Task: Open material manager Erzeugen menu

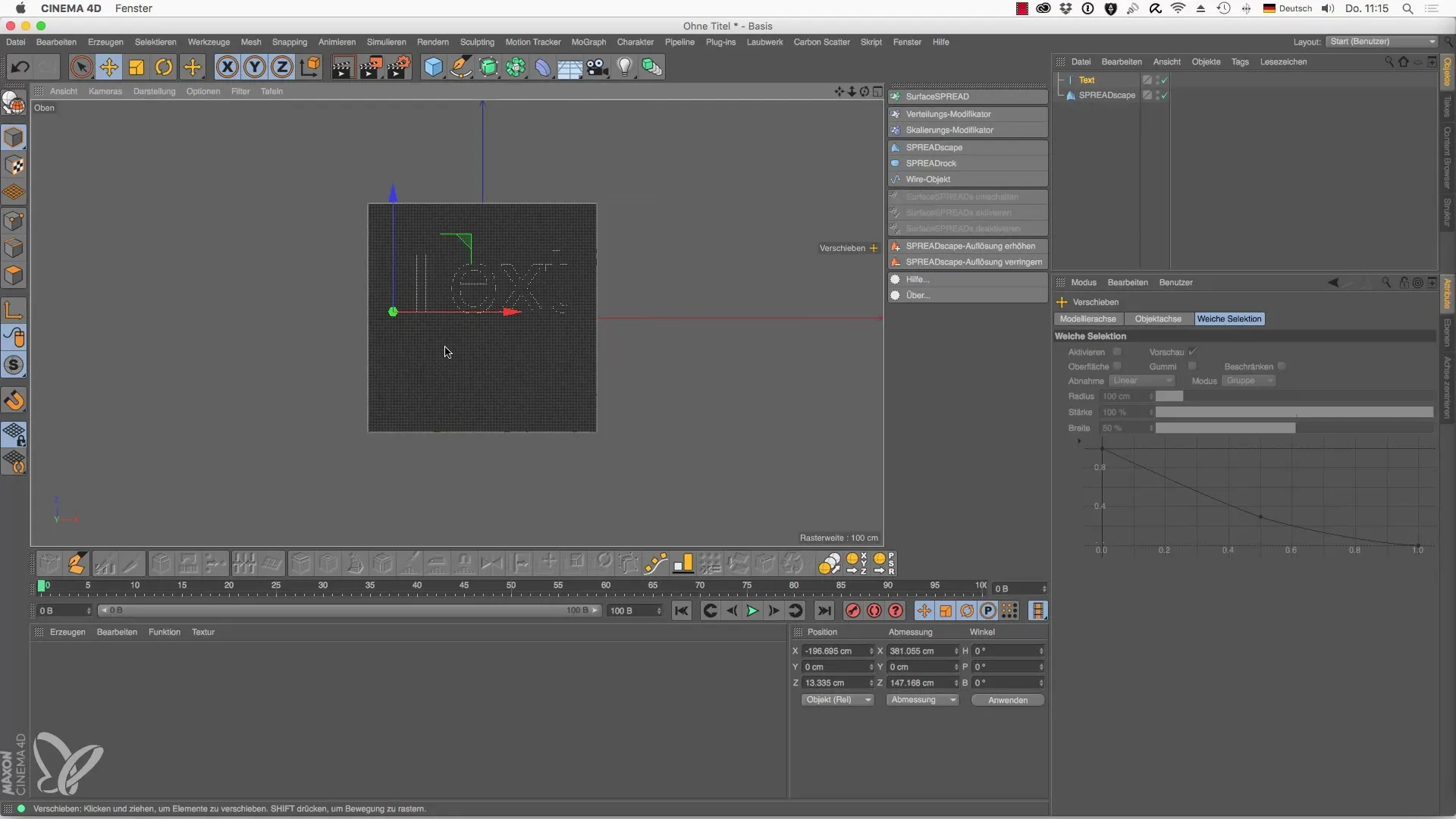Action: click(67, 632)
